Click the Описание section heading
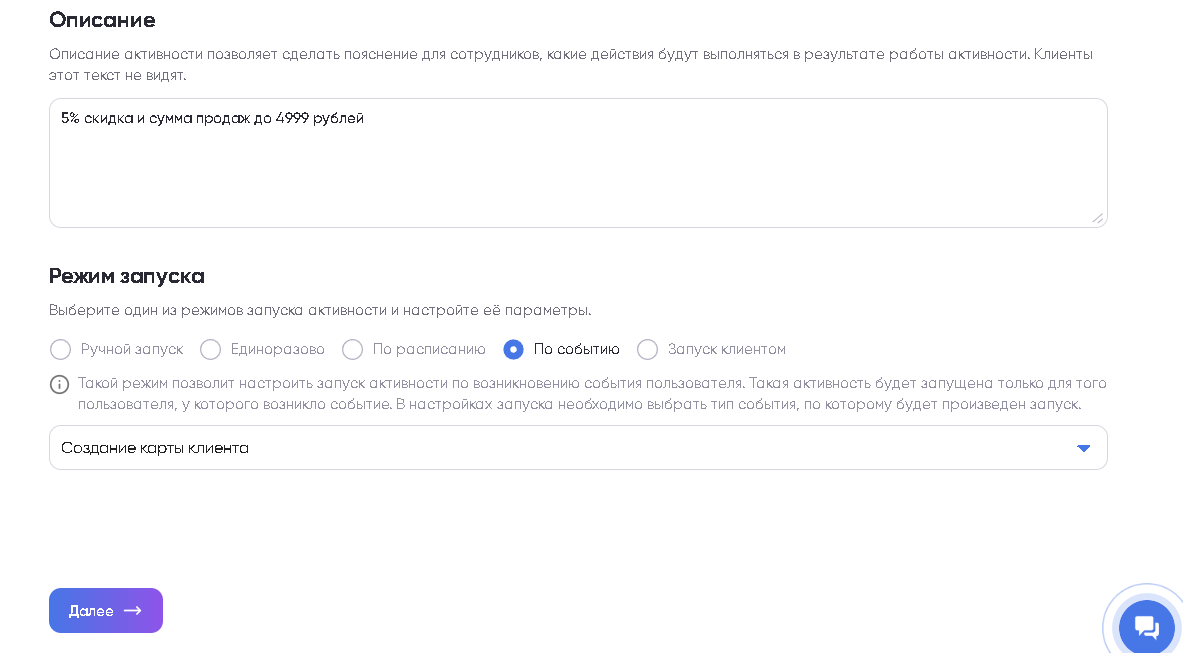 102,20
